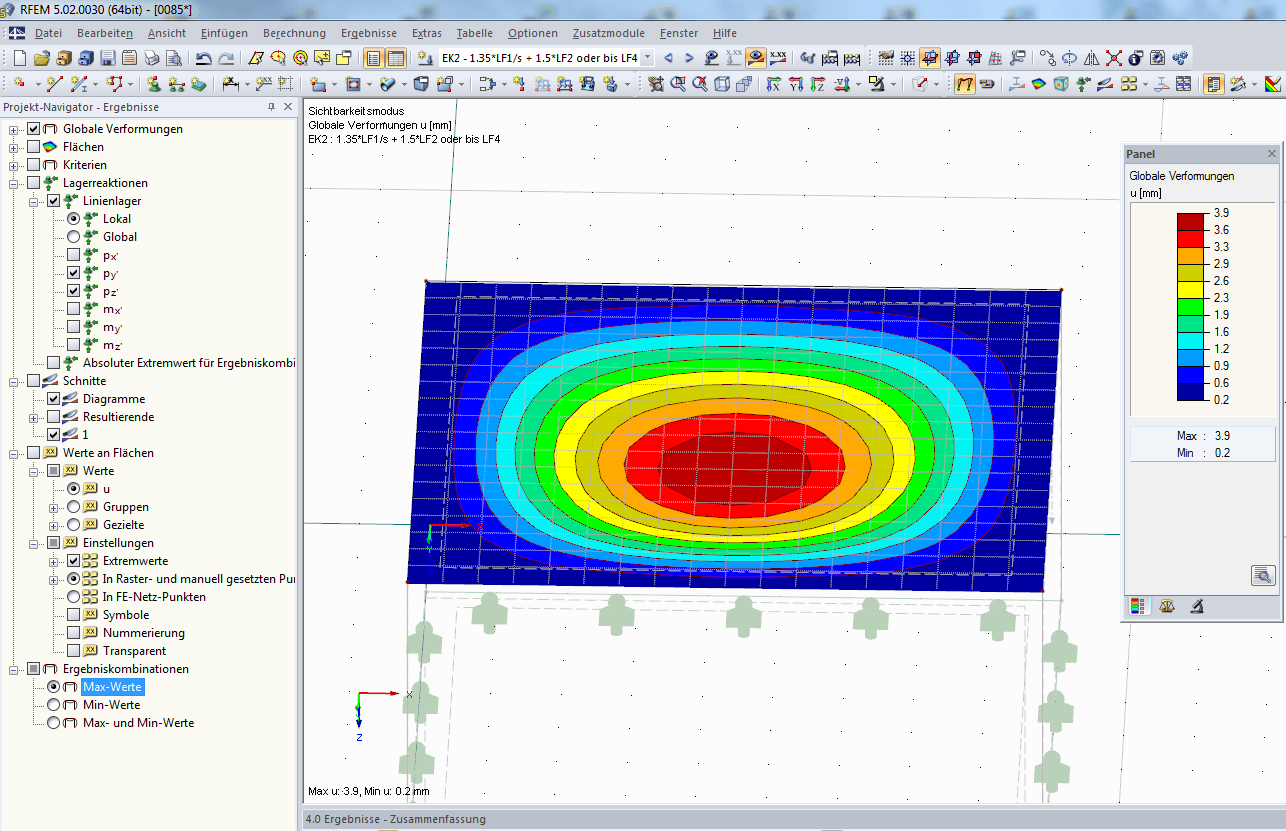Open the filter microscope tab in Panel

(x=1196, y=606)
